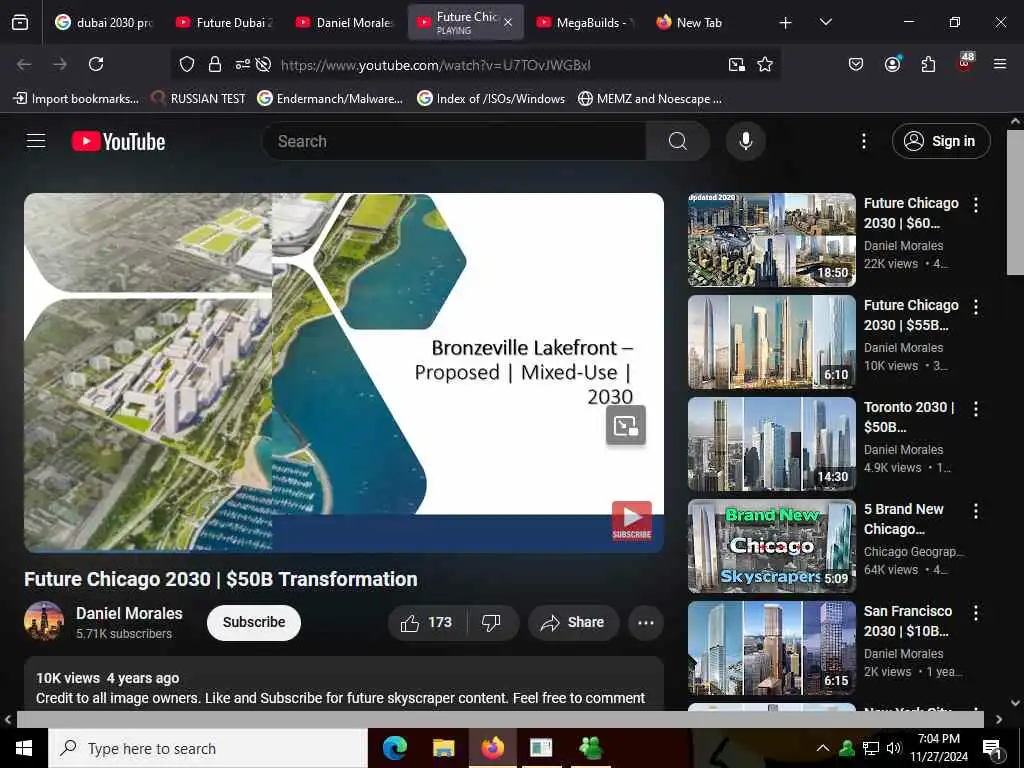Click the Sign in button

pyautogui.click(x=941, y=141)
